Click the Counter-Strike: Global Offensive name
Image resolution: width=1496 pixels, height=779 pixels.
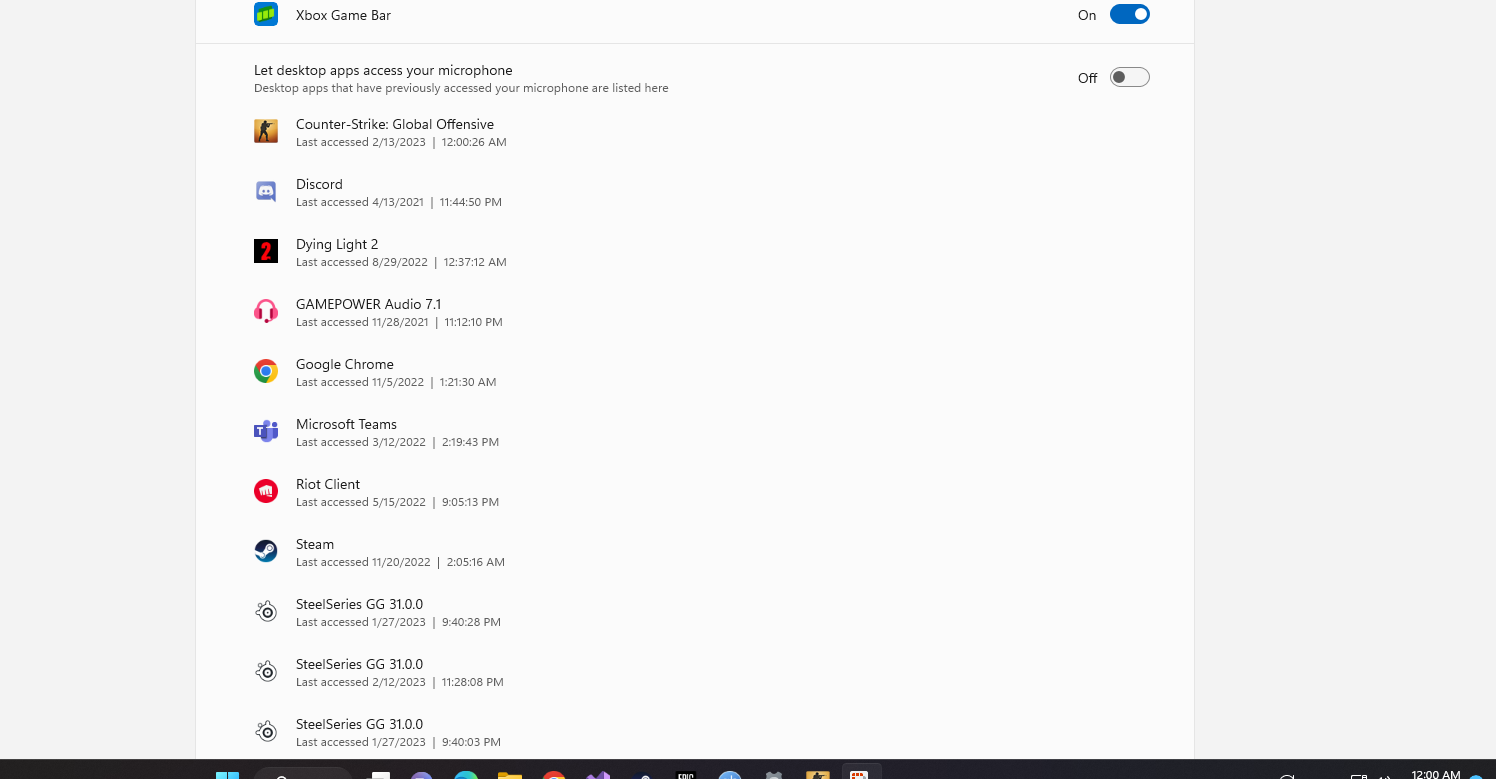395,124
